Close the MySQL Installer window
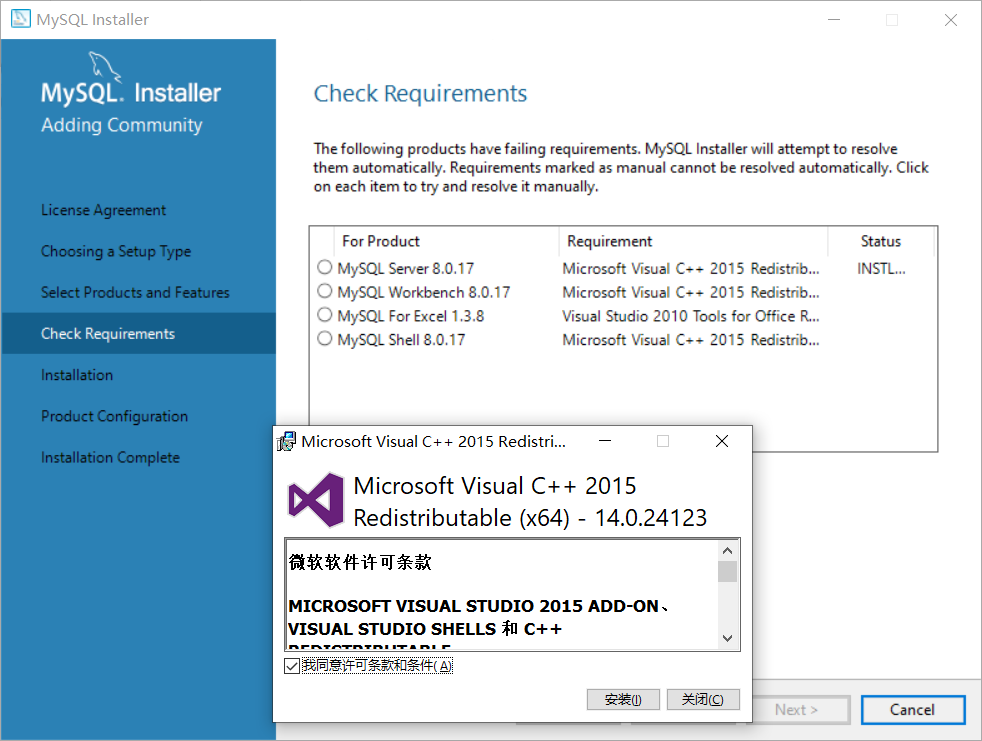This screenshot has height=741, width=982. point(951,19)
